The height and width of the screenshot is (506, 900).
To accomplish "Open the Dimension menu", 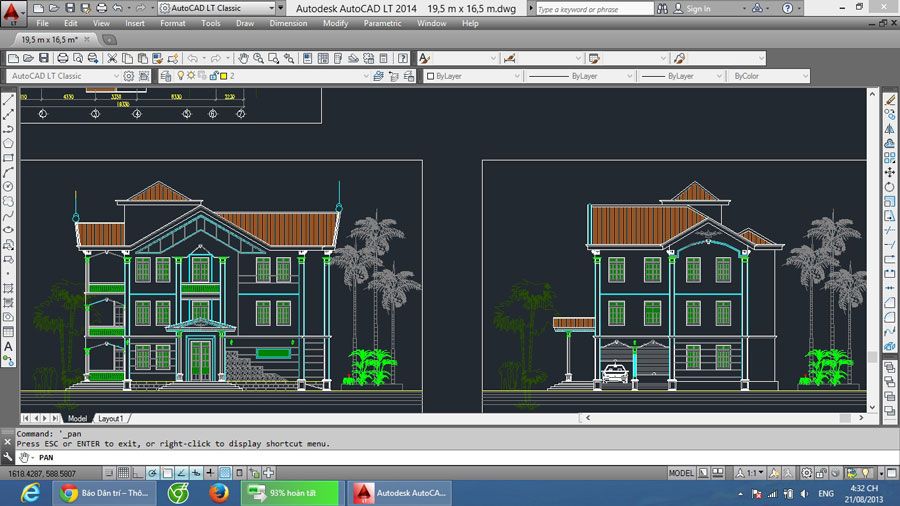I will [x=288, y=23].
